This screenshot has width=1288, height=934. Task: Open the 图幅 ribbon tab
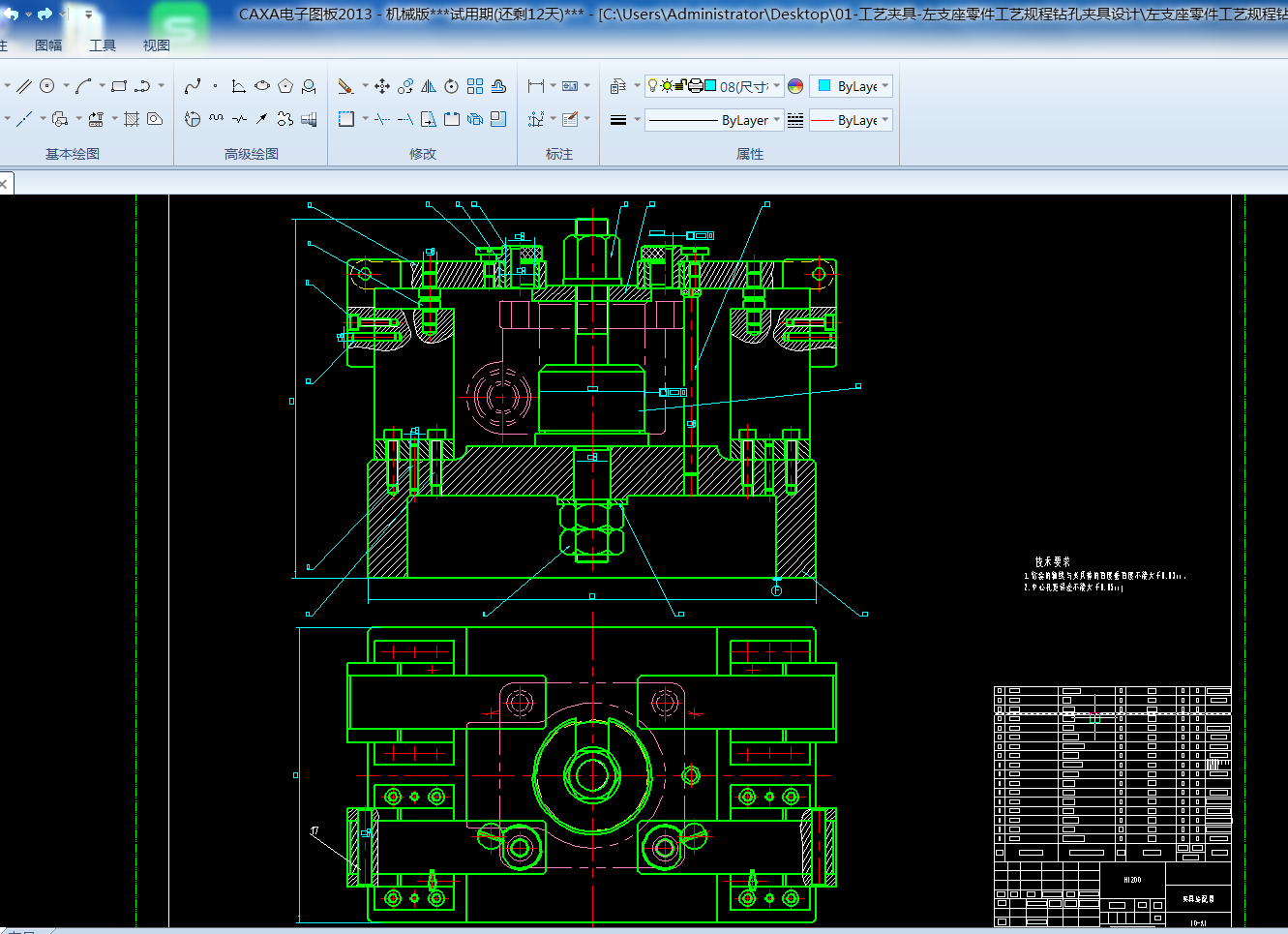pyautogui.click(x=48, y=45)
